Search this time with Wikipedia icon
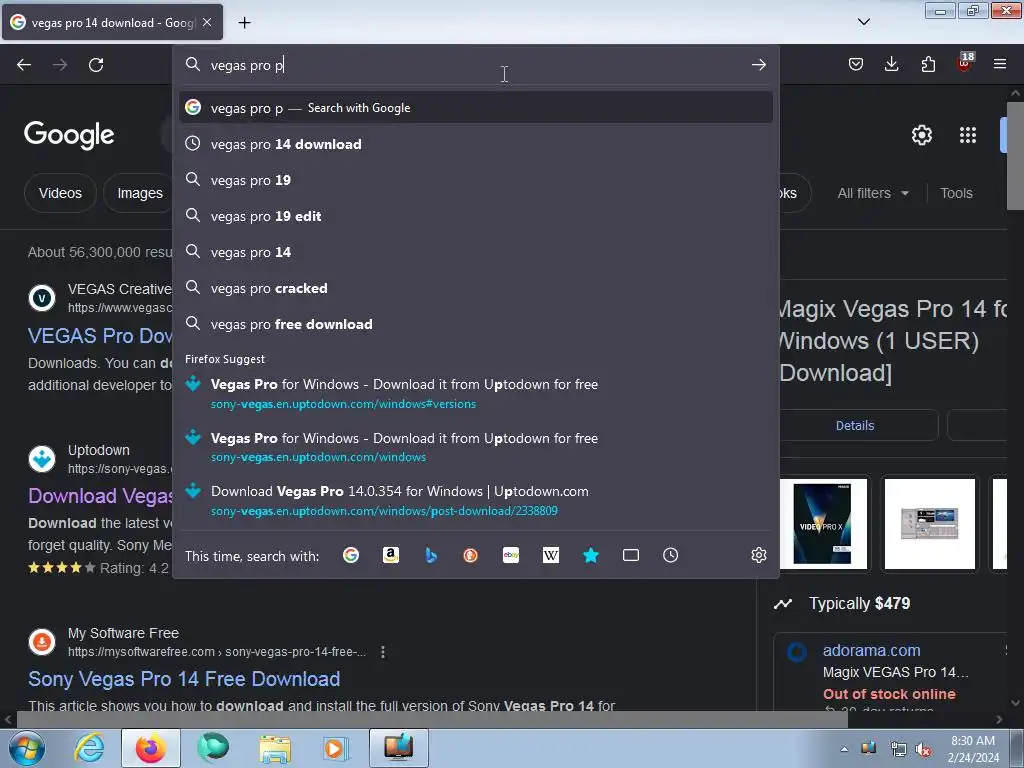1024x768 pixels. [551, 555]
